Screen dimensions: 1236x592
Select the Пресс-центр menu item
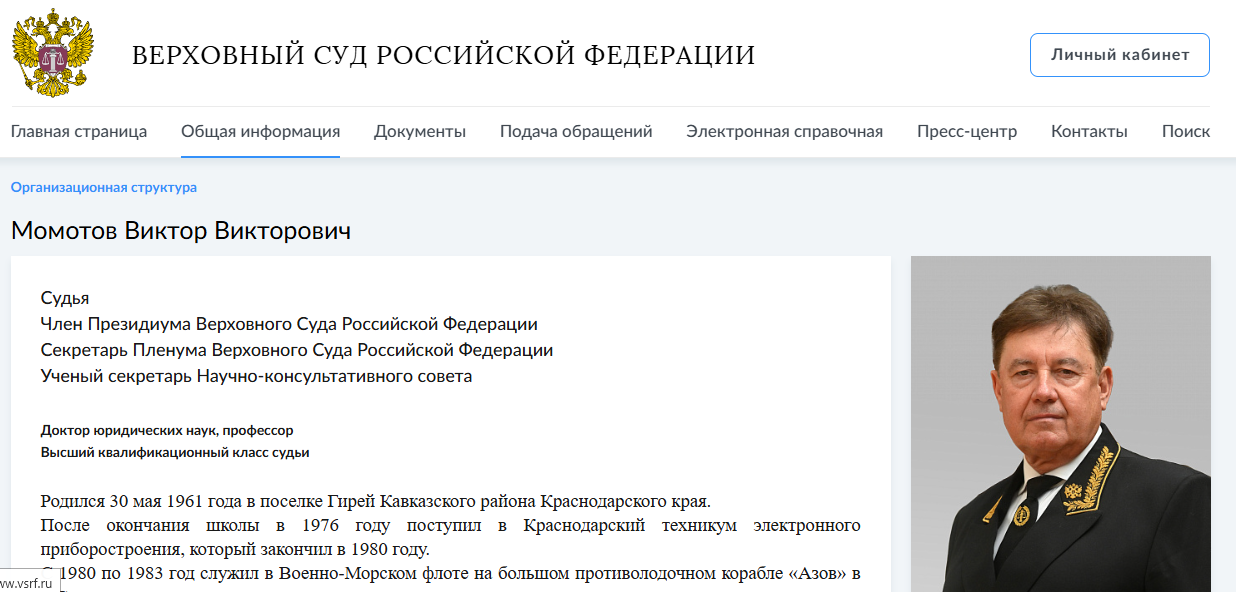click(966, 130)
